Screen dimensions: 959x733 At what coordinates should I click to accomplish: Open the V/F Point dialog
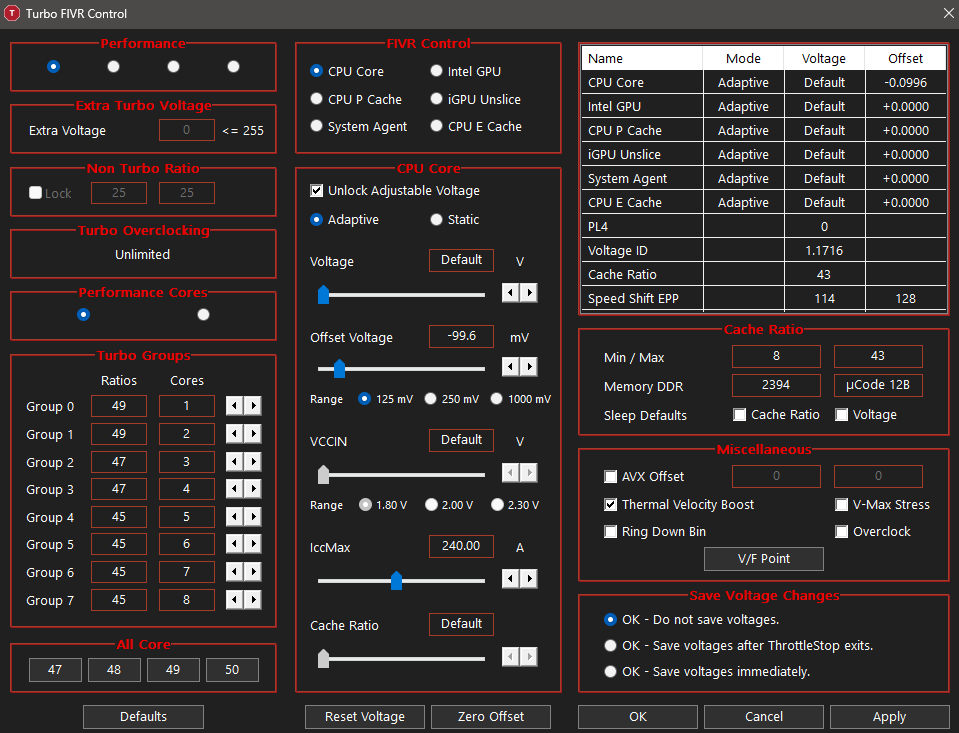click(764, 559)
